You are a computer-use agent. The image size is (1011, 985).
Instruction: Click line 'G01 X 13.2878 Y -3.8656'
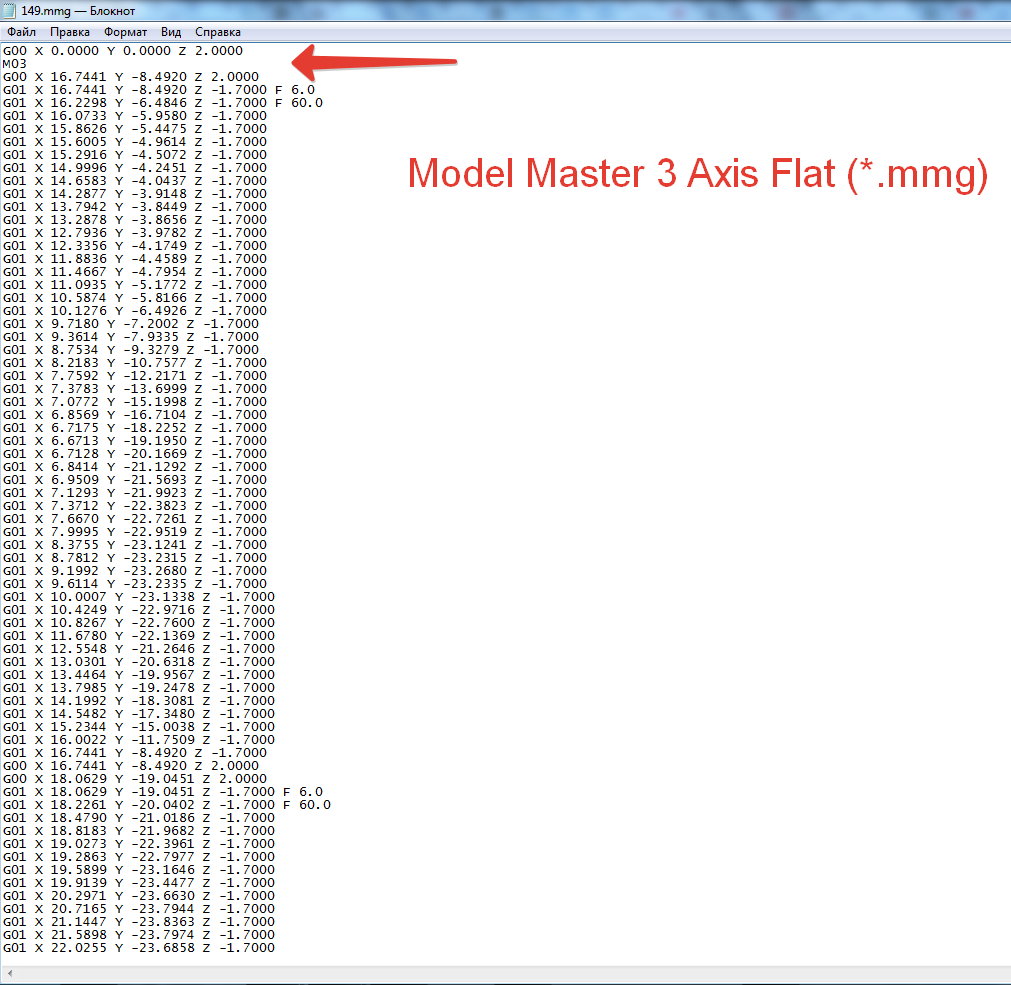tap(135, 220)
